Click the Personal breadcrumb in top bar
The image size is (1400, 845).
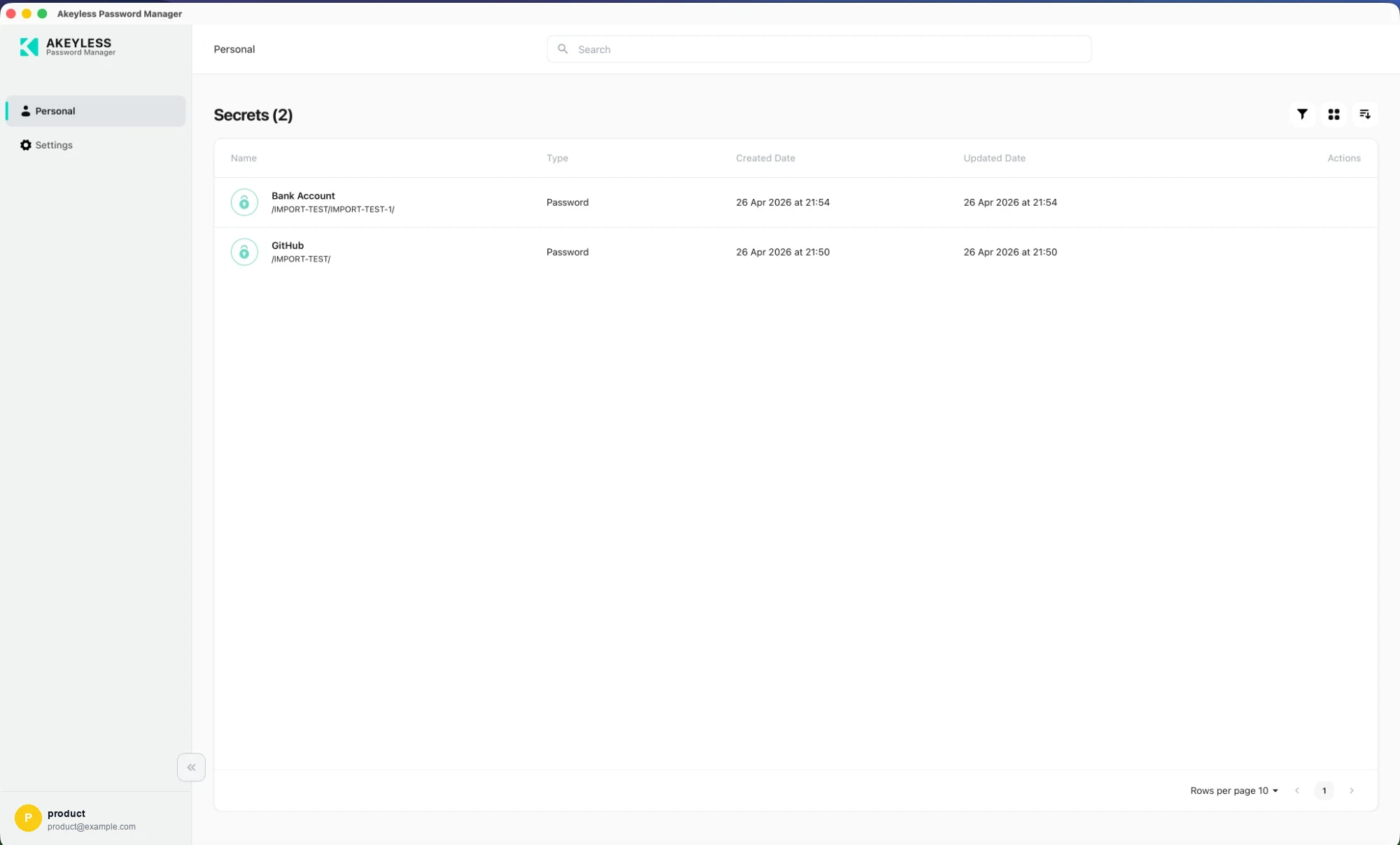(234, 49)
